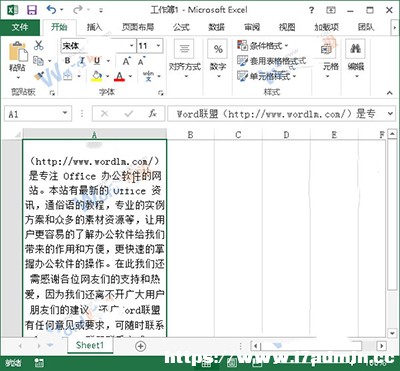Image resolution: width=400 pixels, height=371 pixels.
Task: Switch to the 页面布局 tab
Action: point(138,27)
